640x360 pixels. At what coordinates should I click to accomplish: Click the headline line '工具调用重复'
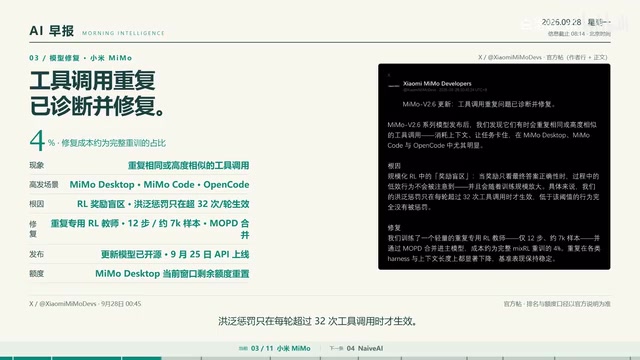pos(93,80)
